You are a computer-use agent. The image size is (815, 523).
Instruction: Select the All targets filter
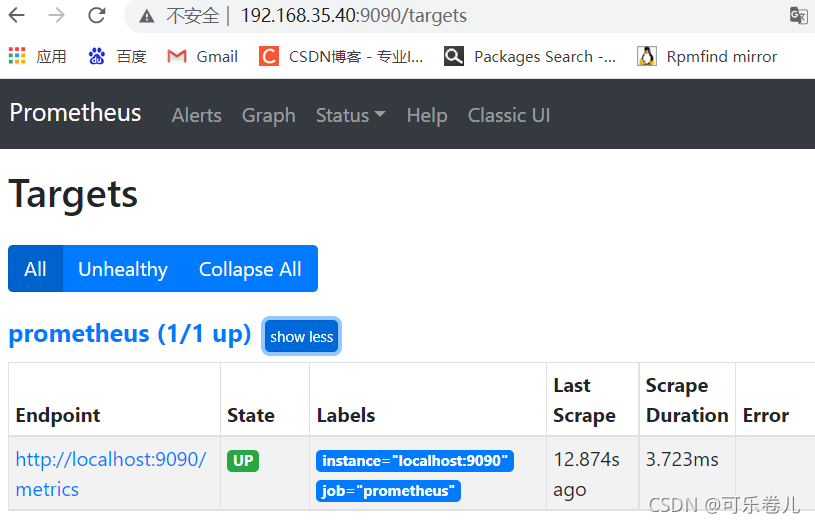pos(35,269)
